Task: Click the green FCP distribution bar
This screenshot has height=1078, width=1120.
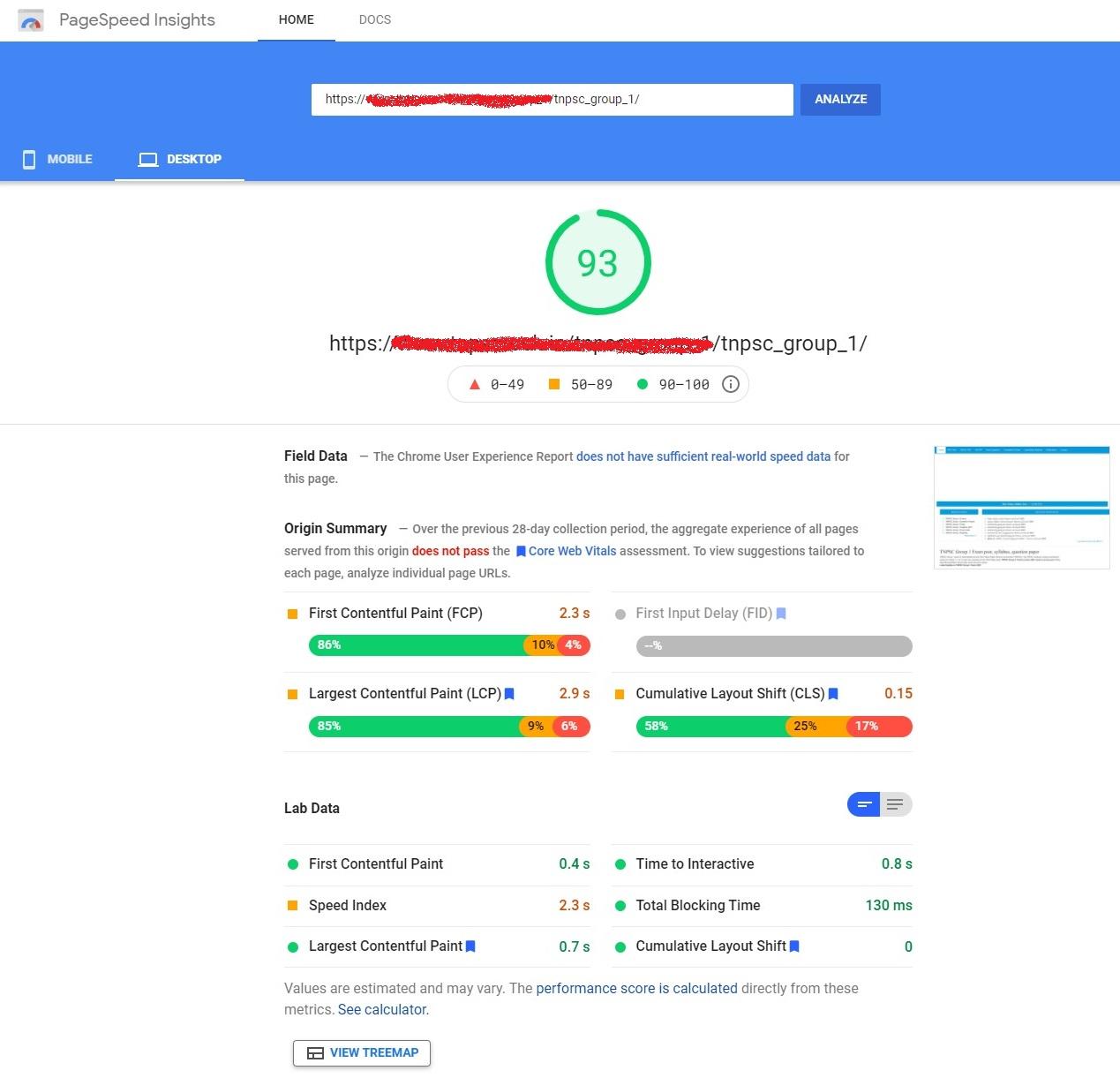Action: [x=415, y=645]
